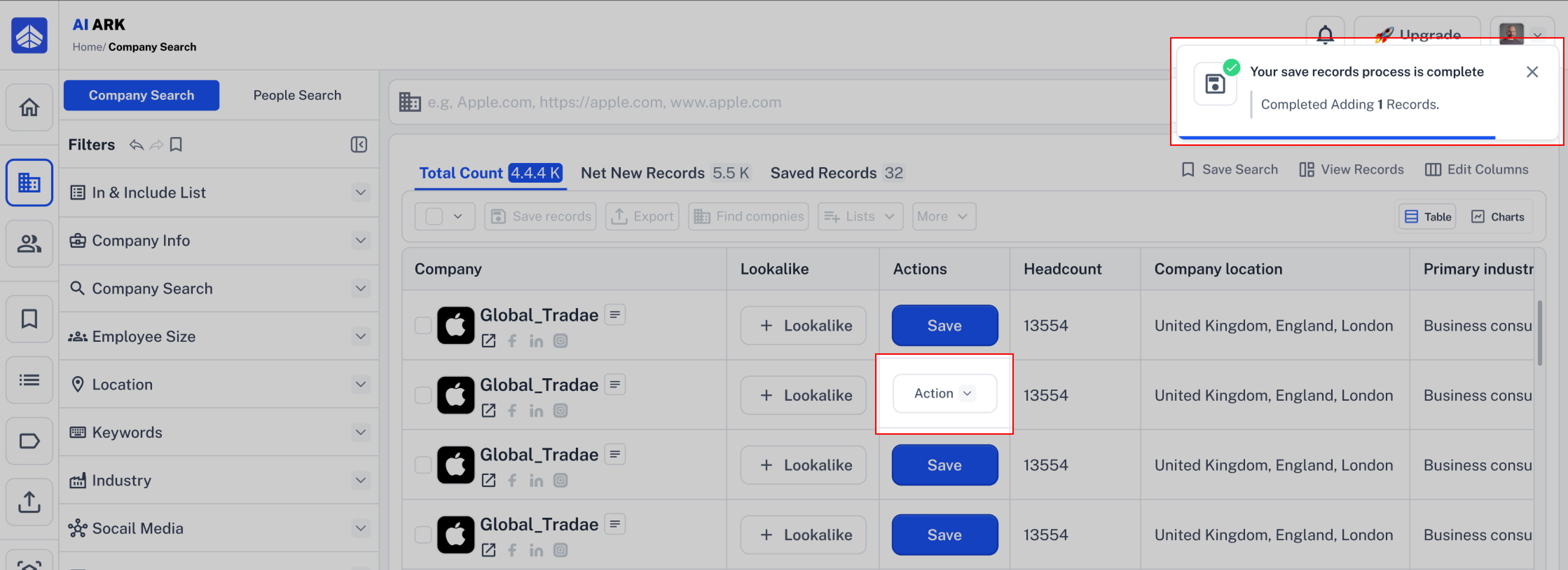The height and width of the screenshot is (570, 1568).
Task: Switch to Table view
Action: pos(1428,217)
